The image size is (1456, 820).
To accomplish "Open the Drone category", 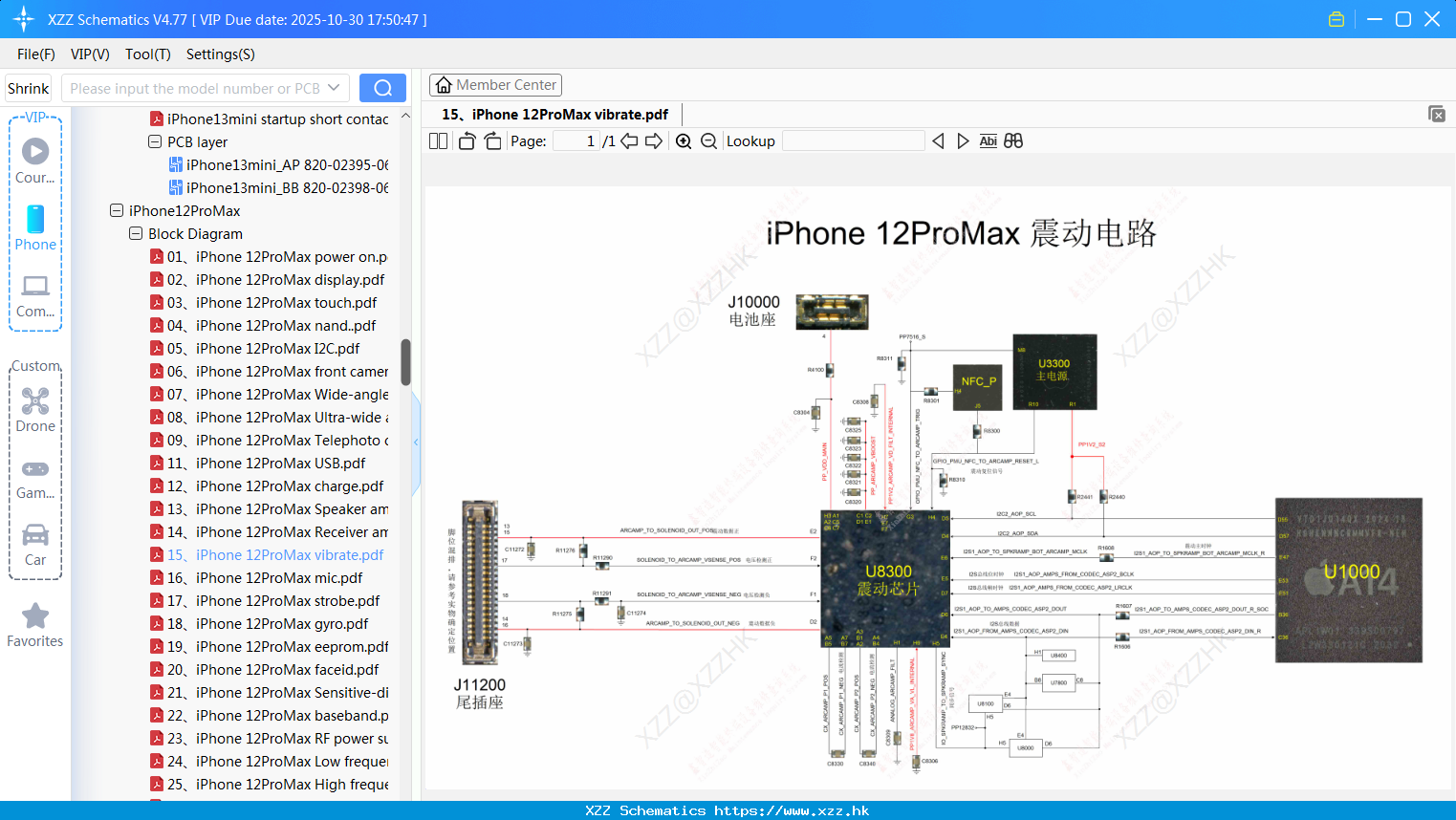I will 35,410.
